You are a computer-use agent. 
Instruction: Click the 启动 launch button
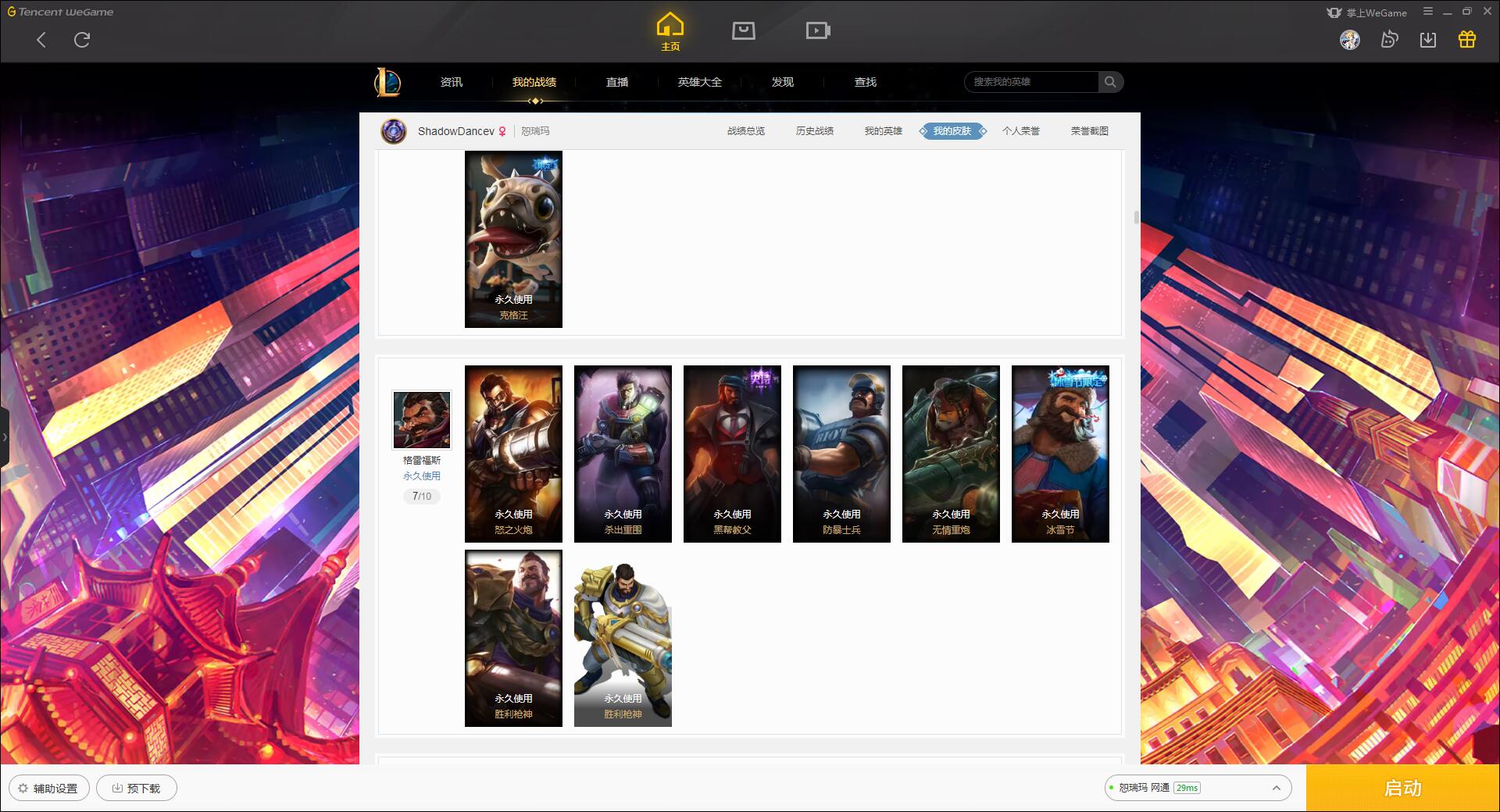tap(1402, 788)
